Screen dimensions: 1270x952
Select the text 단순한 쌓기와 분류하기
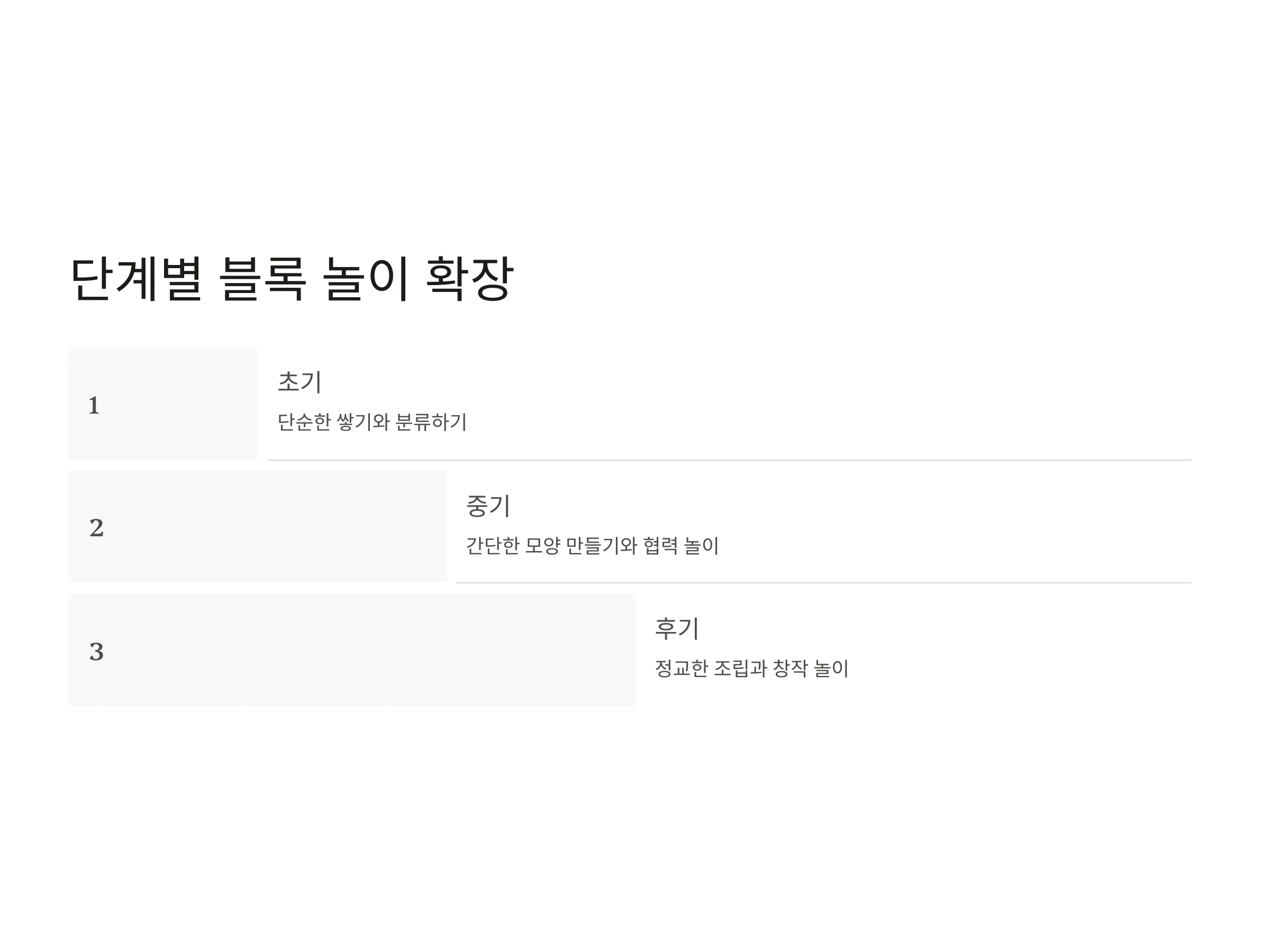(372, 423)
